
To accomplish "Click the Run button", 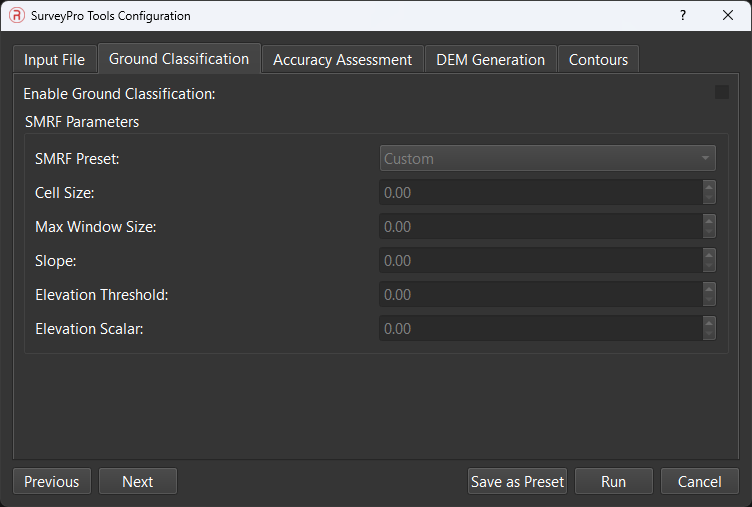I will tap(613, 482).
